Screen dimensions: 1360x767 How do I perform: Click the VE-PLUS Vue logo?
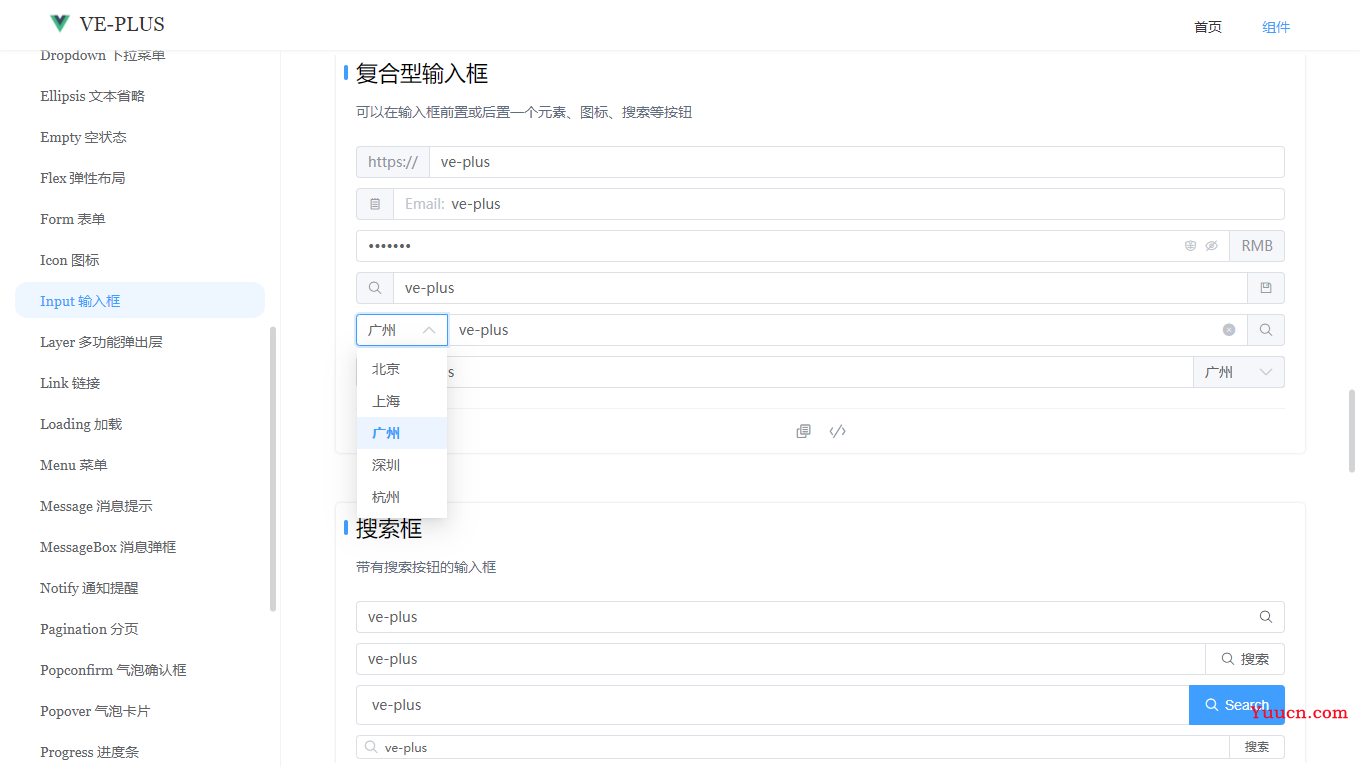(x=60, y=24)
